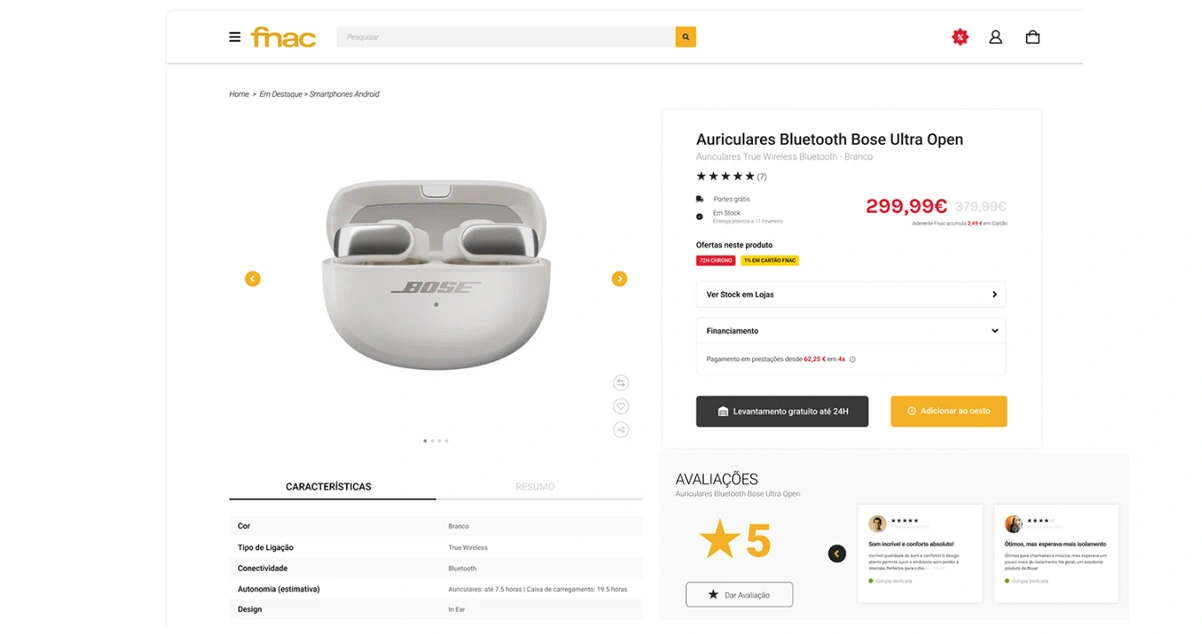1202x634 pixels.
Task: Click the compare product icon
Action: pos(621,383)
